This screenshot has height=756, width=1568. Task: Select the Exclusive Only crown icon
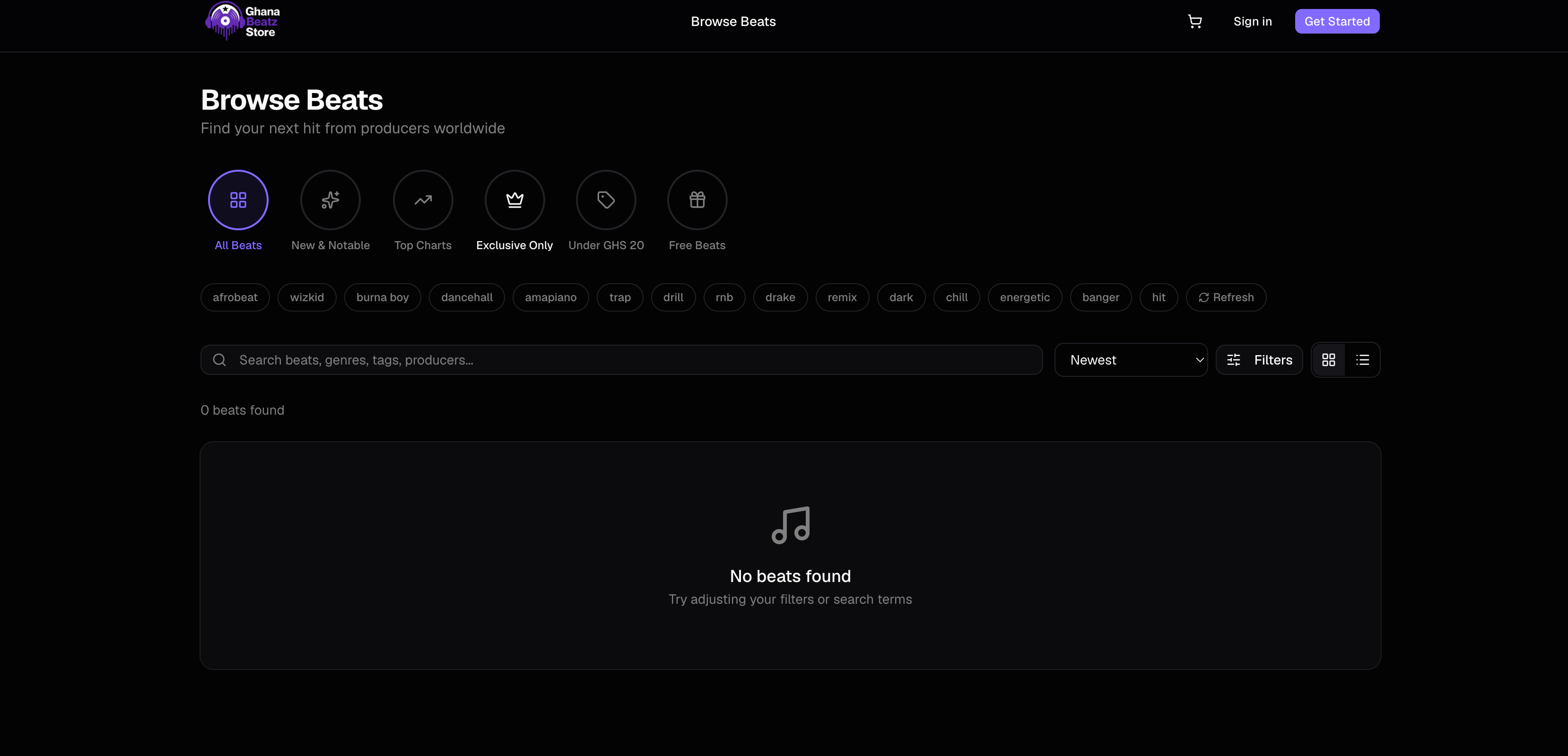click(x=514, y=200)
